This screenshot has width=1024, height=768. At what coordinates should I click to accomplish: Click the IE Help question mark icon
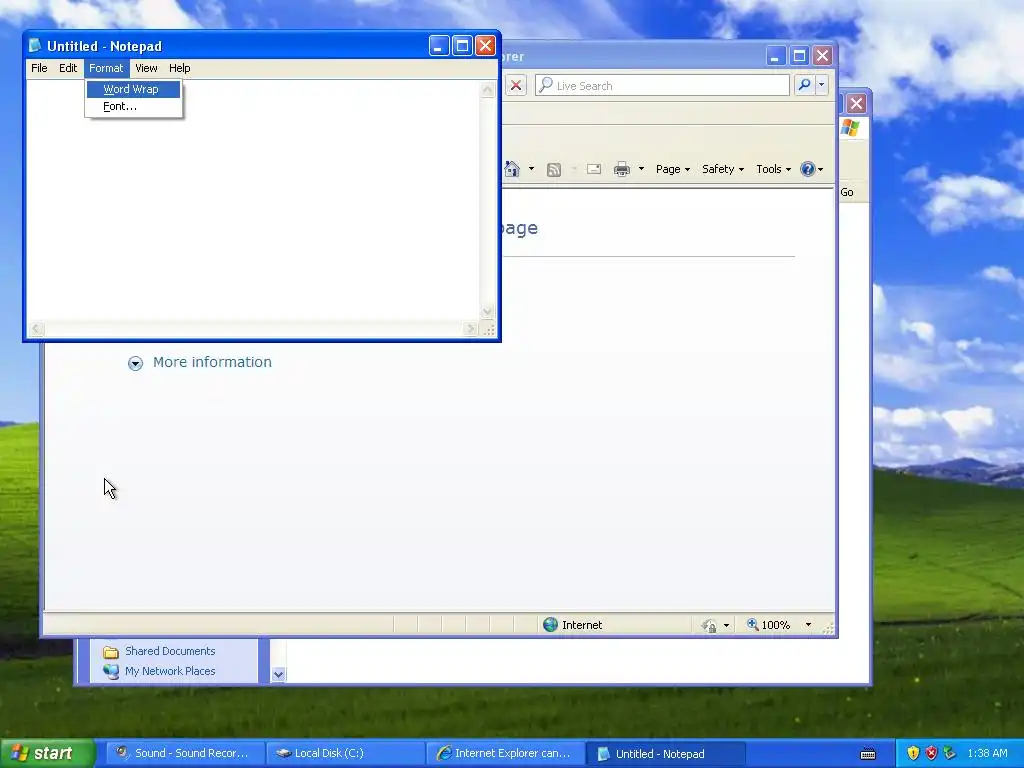[x=808, y=169]
